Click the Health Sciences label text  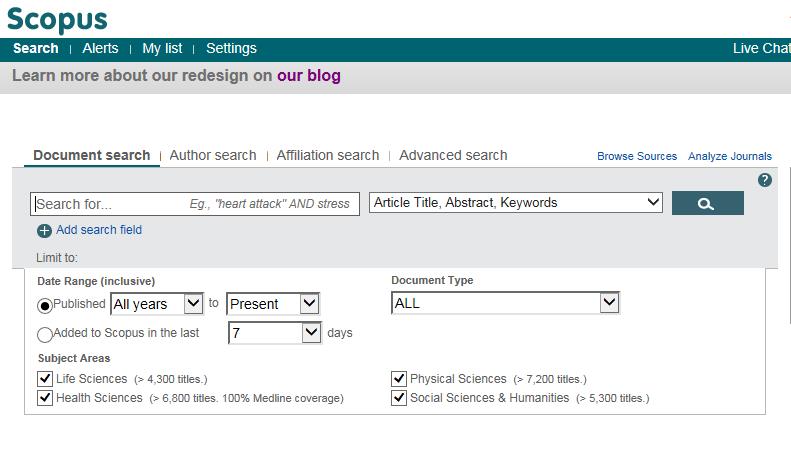click(99, 398)
